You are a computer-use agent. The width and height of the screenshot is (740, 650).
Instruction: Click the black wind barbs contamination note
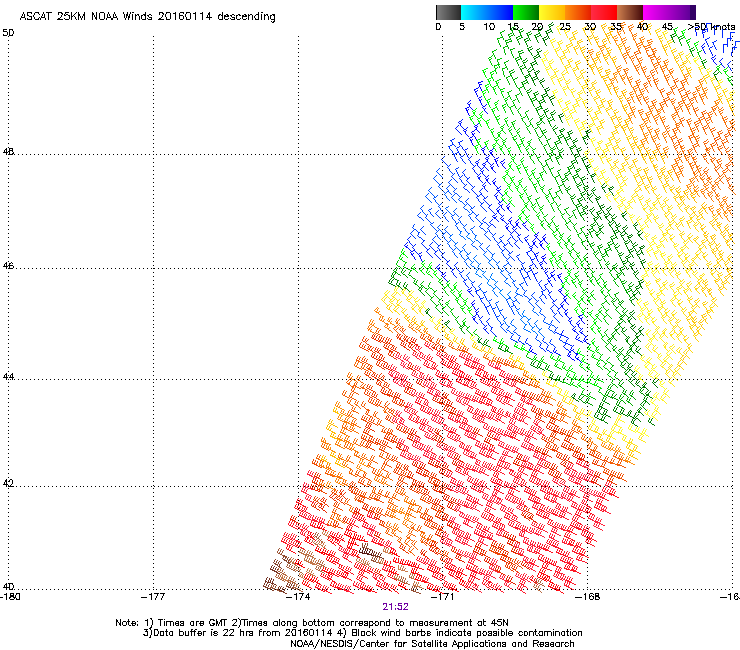[461, 633]
